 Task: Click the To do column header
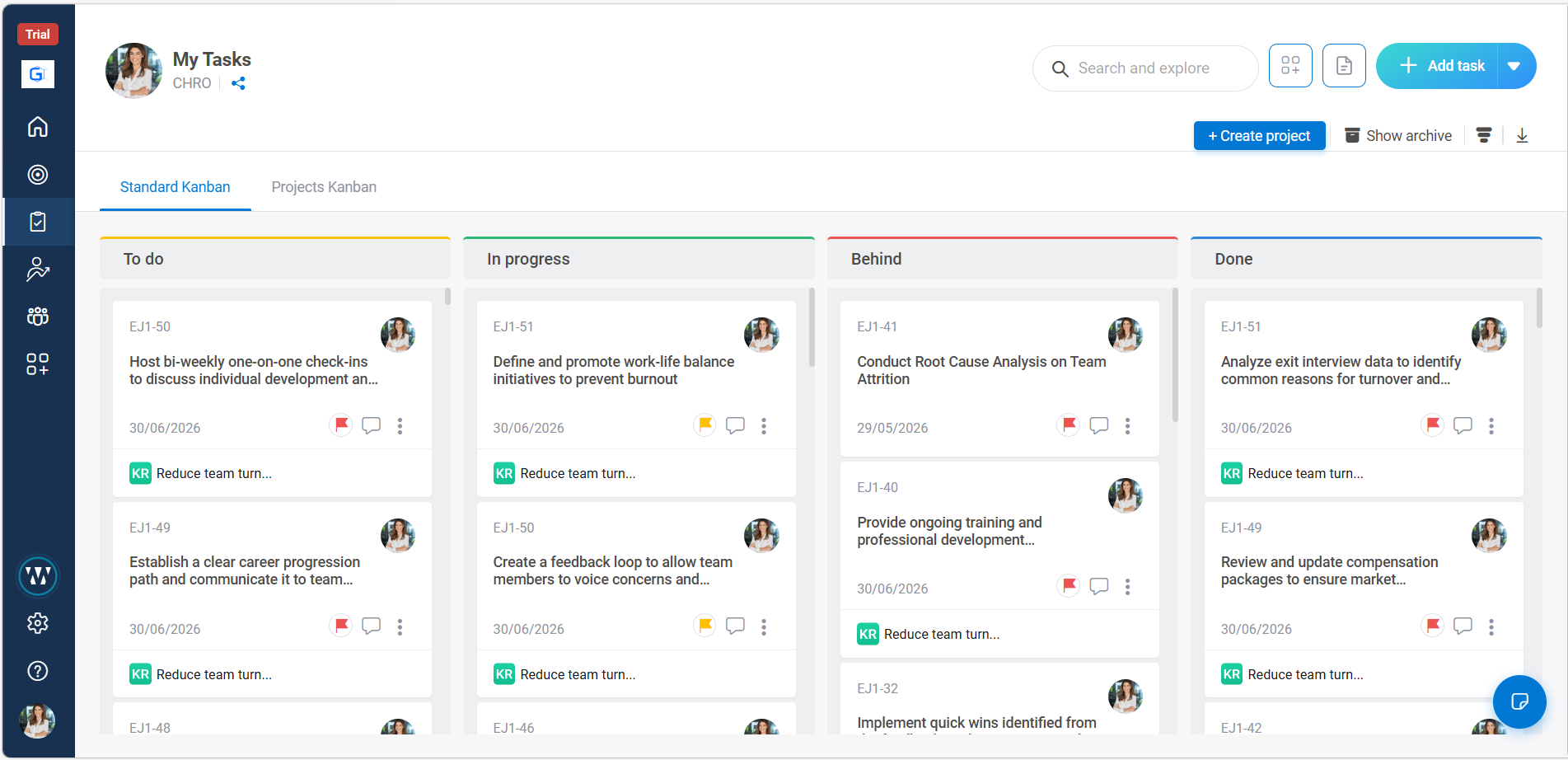click(x=275, y=259)
